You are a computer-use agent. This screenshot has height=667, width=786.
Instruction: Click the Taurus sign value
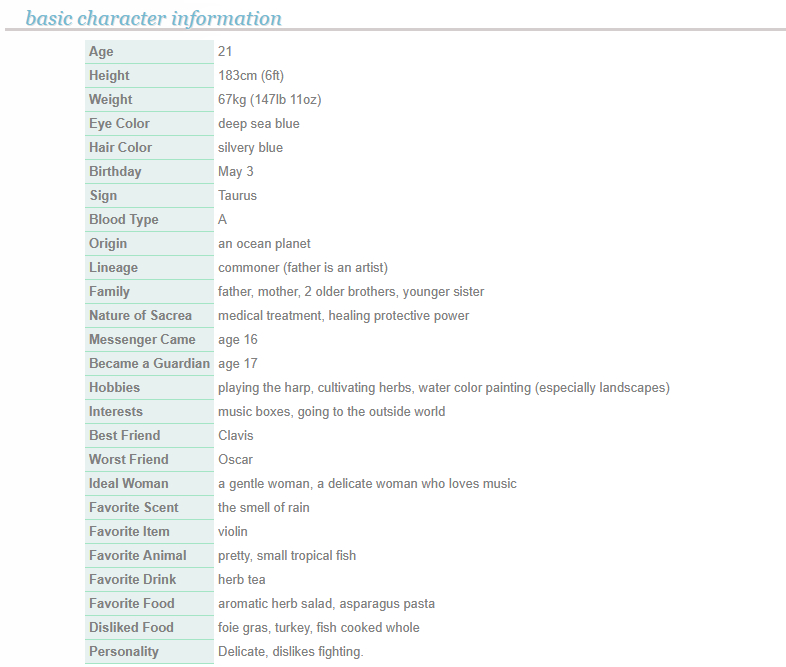[x=237, y=195]
